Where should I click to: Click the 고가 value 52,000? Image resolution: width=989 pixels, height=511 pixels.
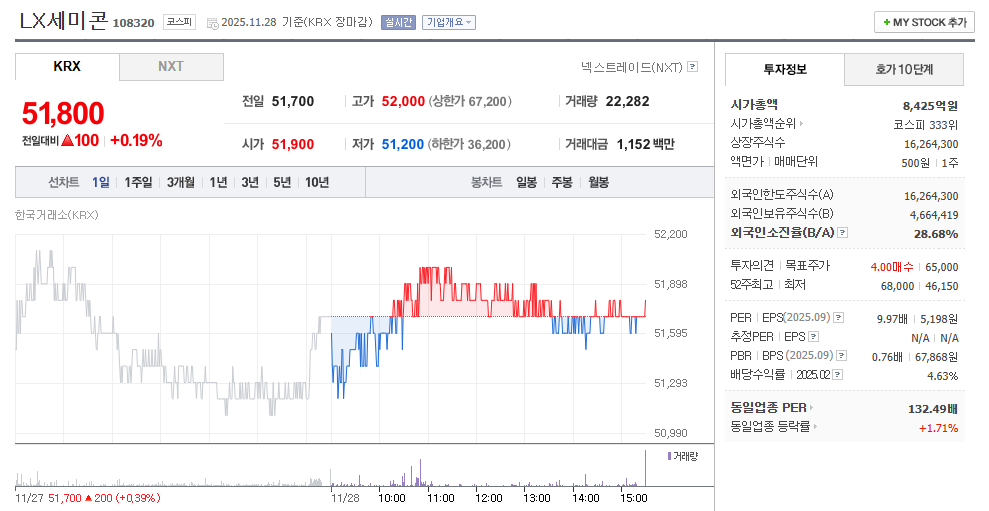(403, 101)
